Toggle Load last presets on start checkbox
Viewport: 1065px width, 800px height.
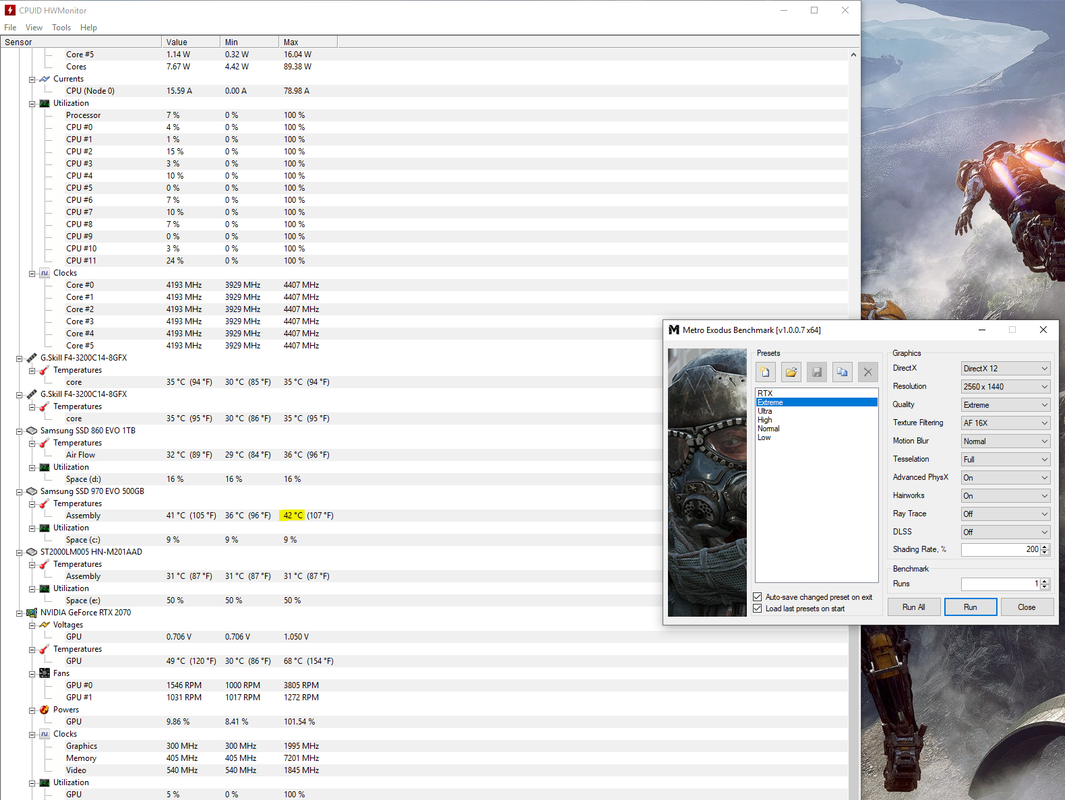(x=757, y=608)
